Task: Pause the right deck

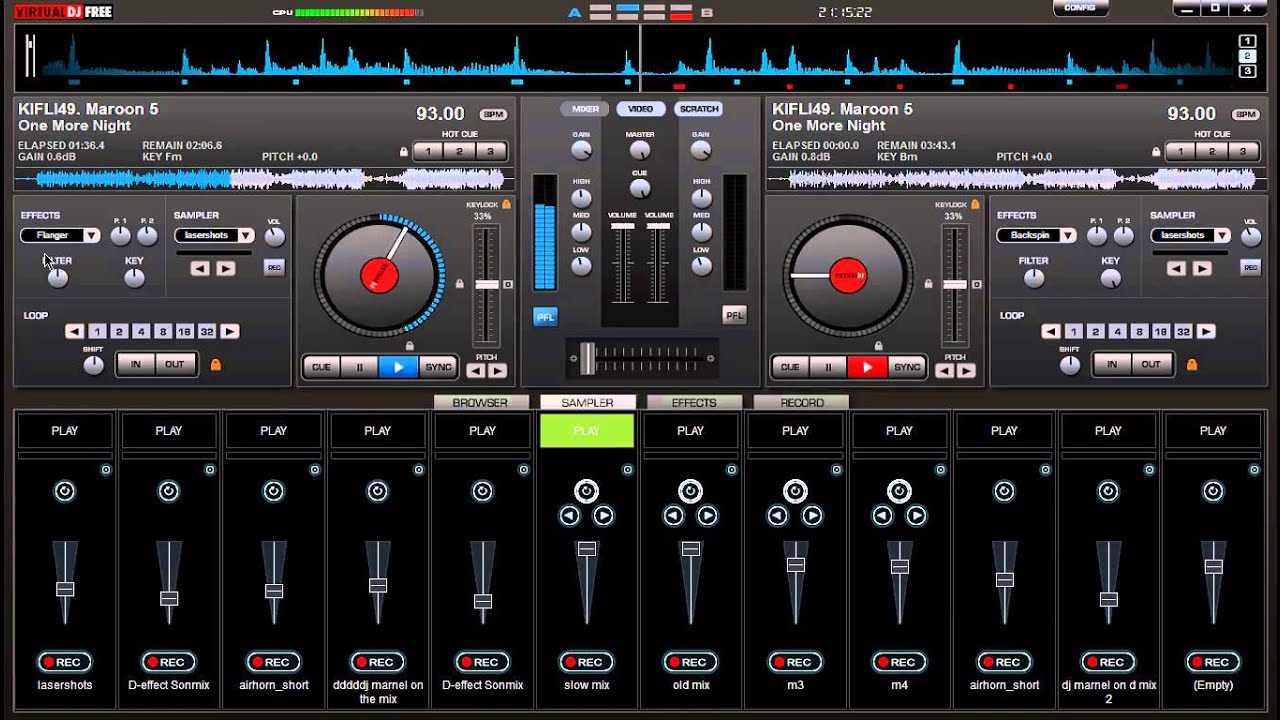Action: coord(828,367)
